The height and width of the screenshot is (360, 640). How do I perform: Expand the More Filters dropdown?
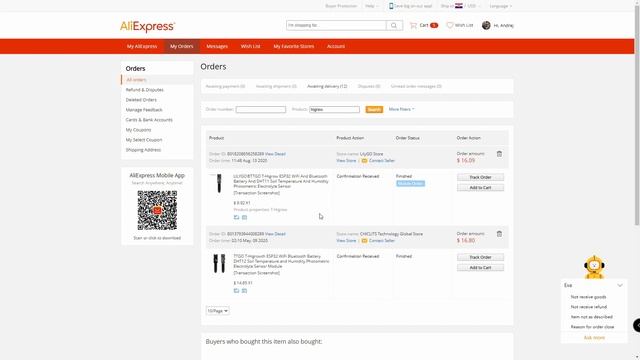click(402, 109)
